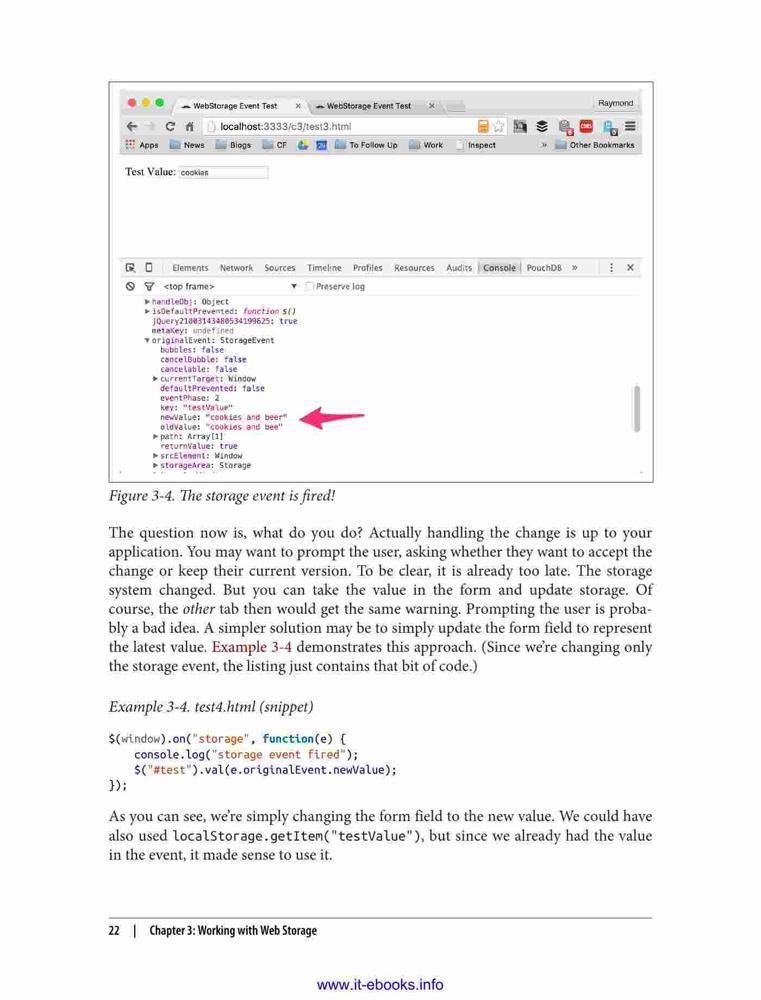
Task: Open the Blogs bookmarks folder
Action: [233, 145]
